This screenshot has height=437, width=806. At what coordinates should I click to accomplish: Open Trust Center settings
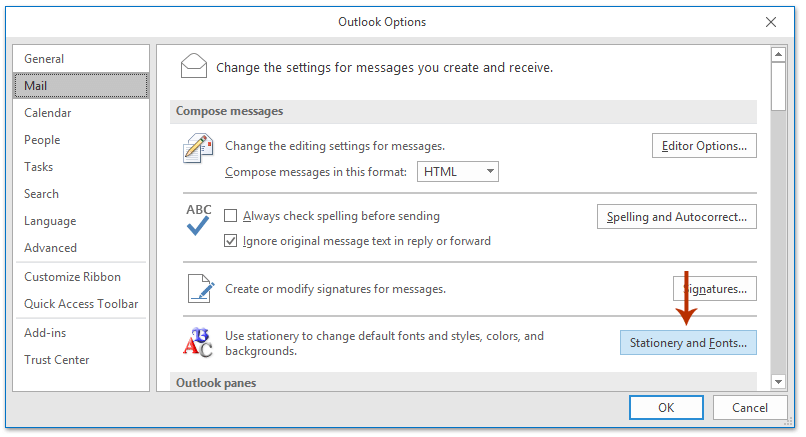[x=81, y=360]
